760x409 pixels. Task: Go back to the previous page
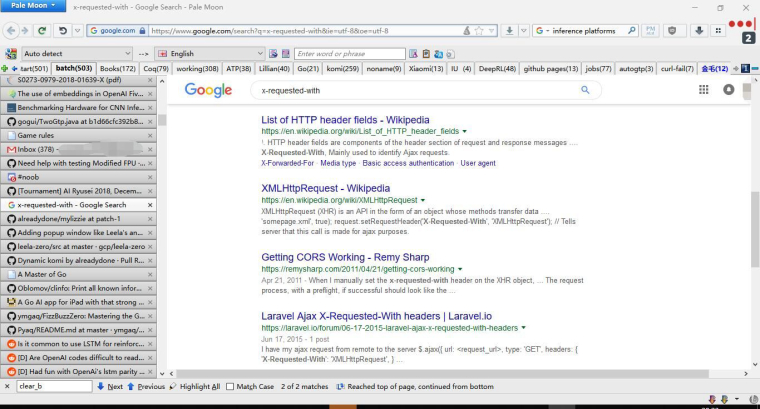coord(11,31)
